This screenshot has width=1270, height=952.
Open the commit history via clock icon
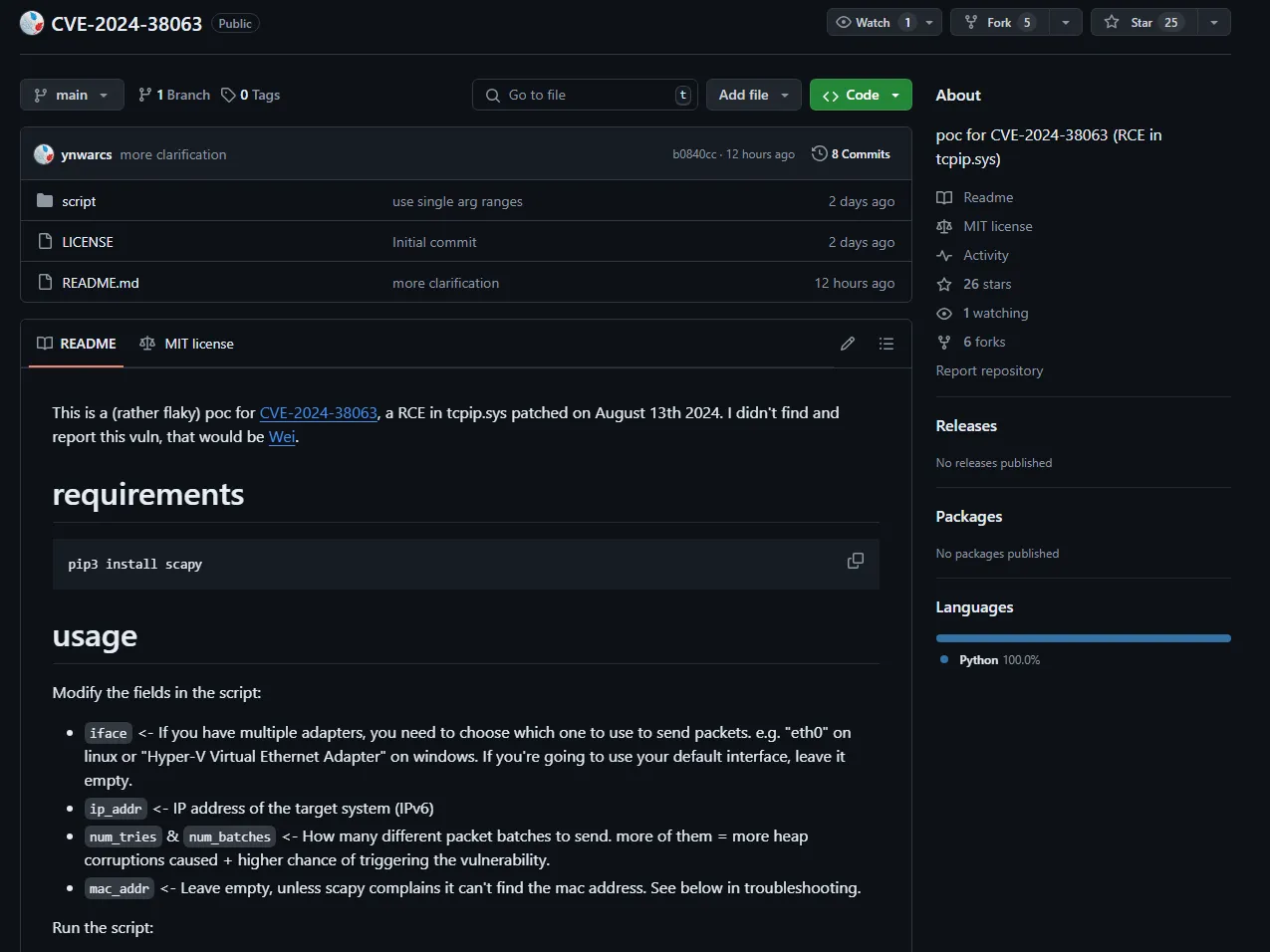(821, 153)
